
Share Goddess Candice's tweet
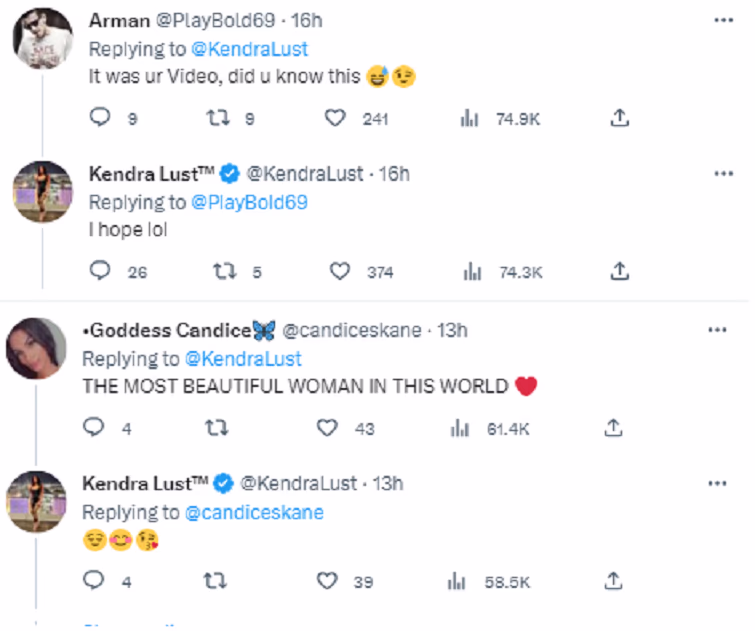pos(615,428)
